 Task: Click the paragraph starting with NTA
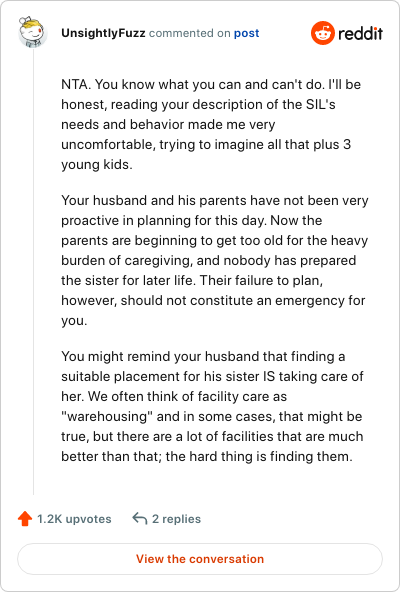coord(212,124)
